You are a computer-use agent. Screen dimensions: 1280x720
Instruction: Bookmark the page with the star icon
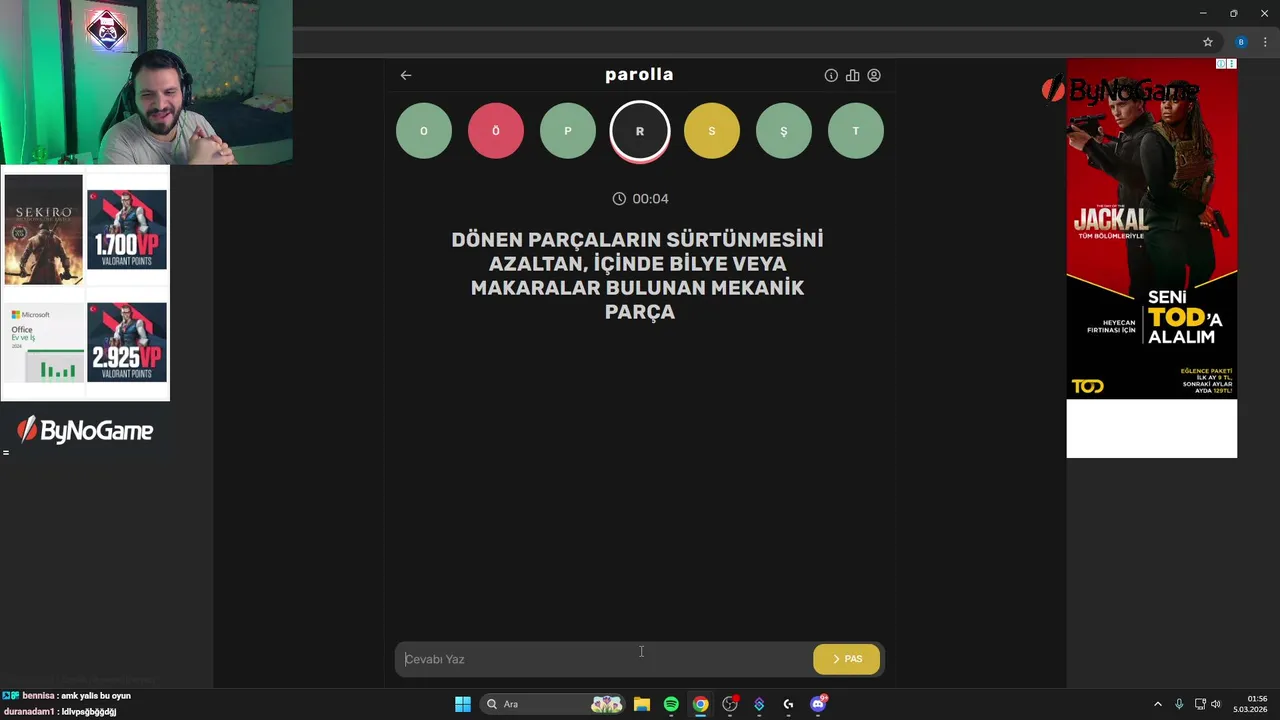[1208, 42]
